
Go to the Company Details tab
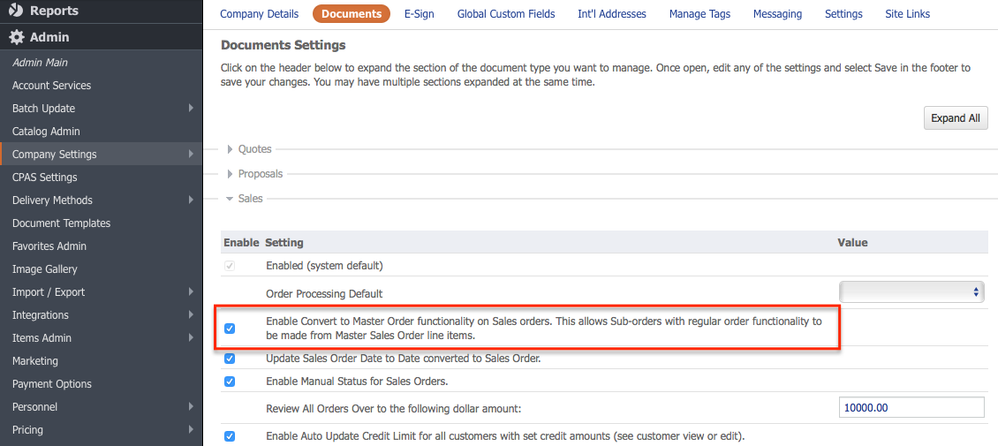[259, 14]
